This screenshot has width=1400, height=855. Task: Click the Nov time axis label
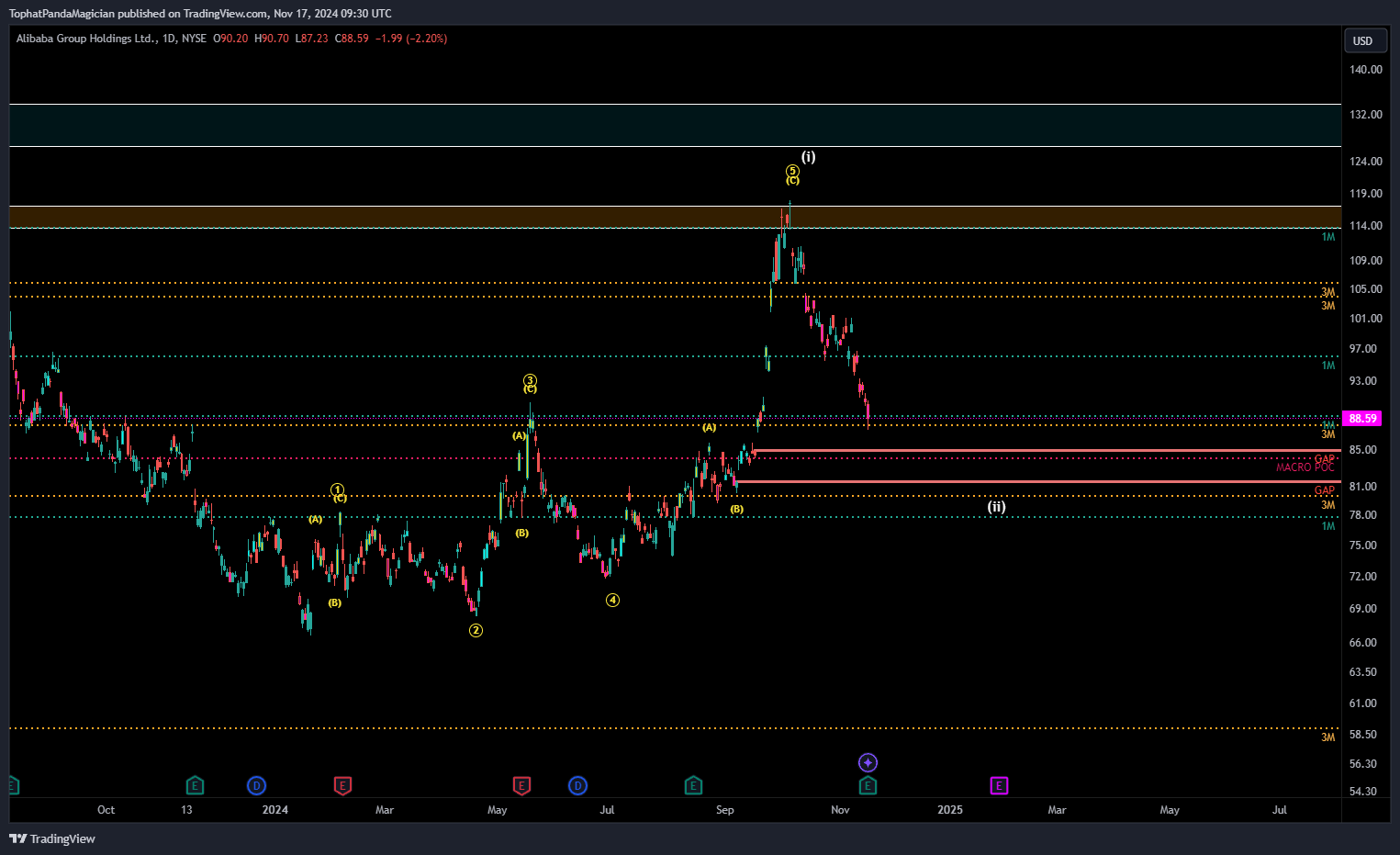point(840,809)
